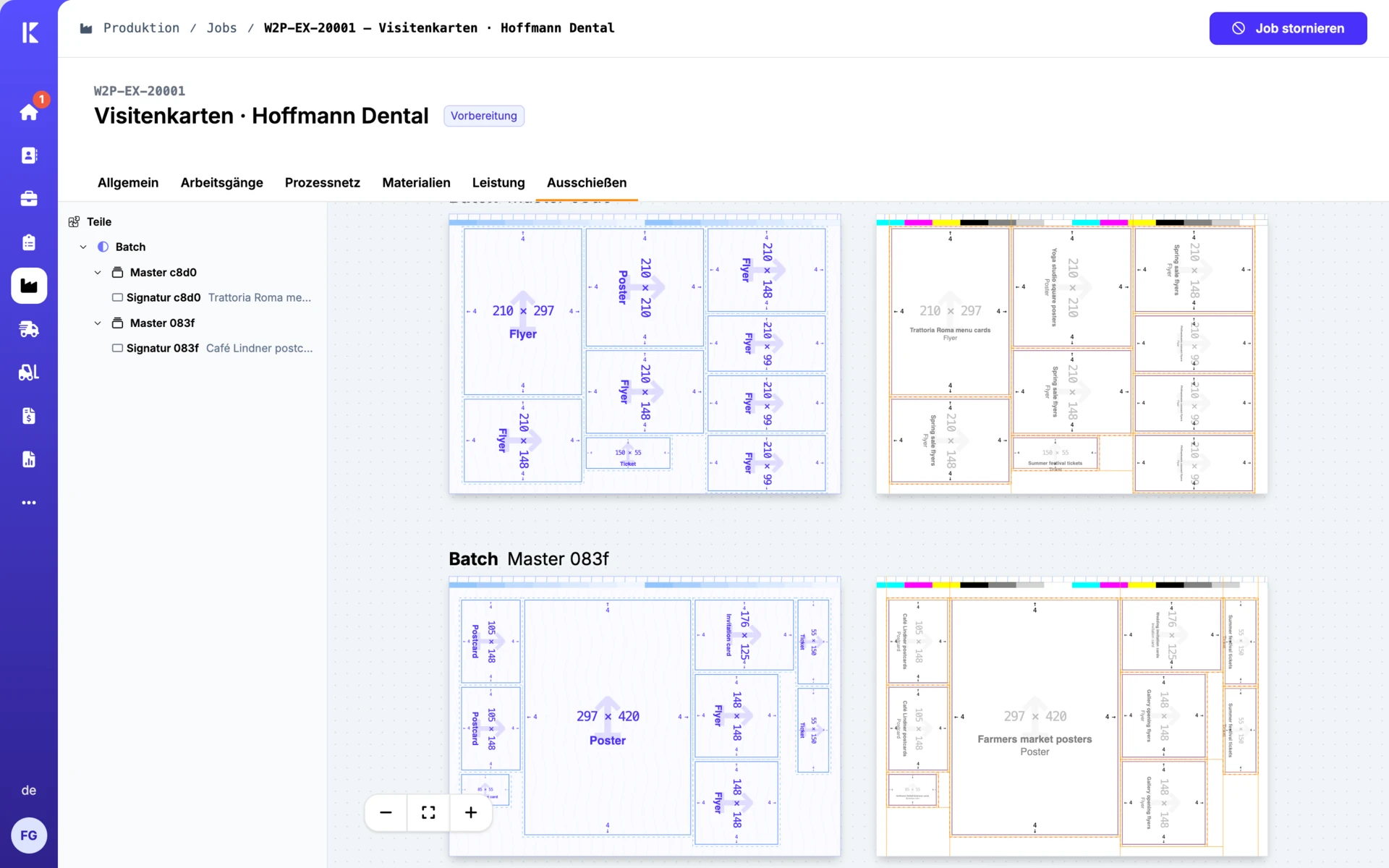Click the Job stornieren button
1389x868 pixels.
[1288, 28]
